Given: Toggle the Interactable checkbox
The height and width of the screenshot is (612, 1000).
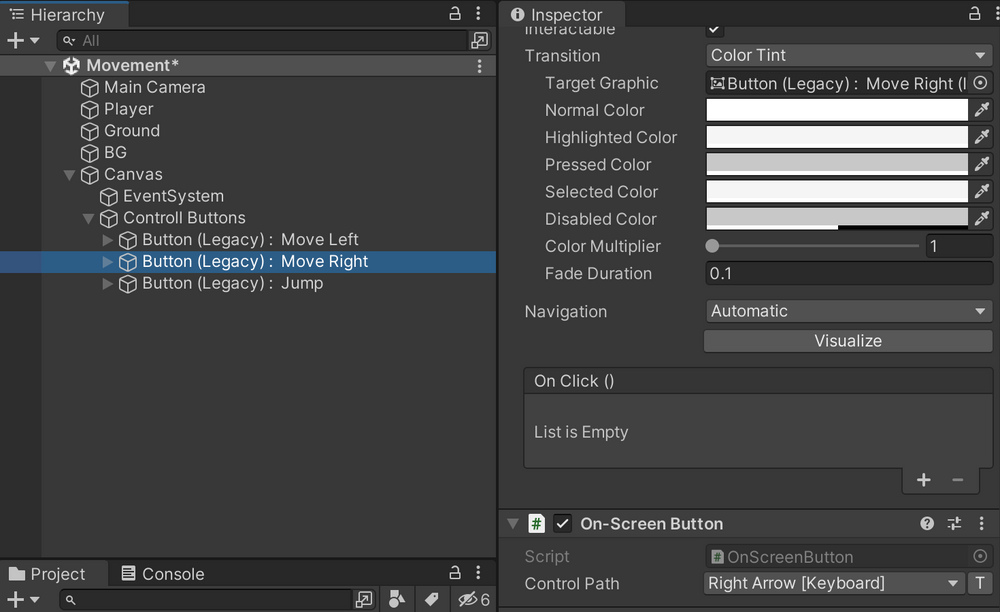Looking at the screenshot, I should tap(714, 29).
